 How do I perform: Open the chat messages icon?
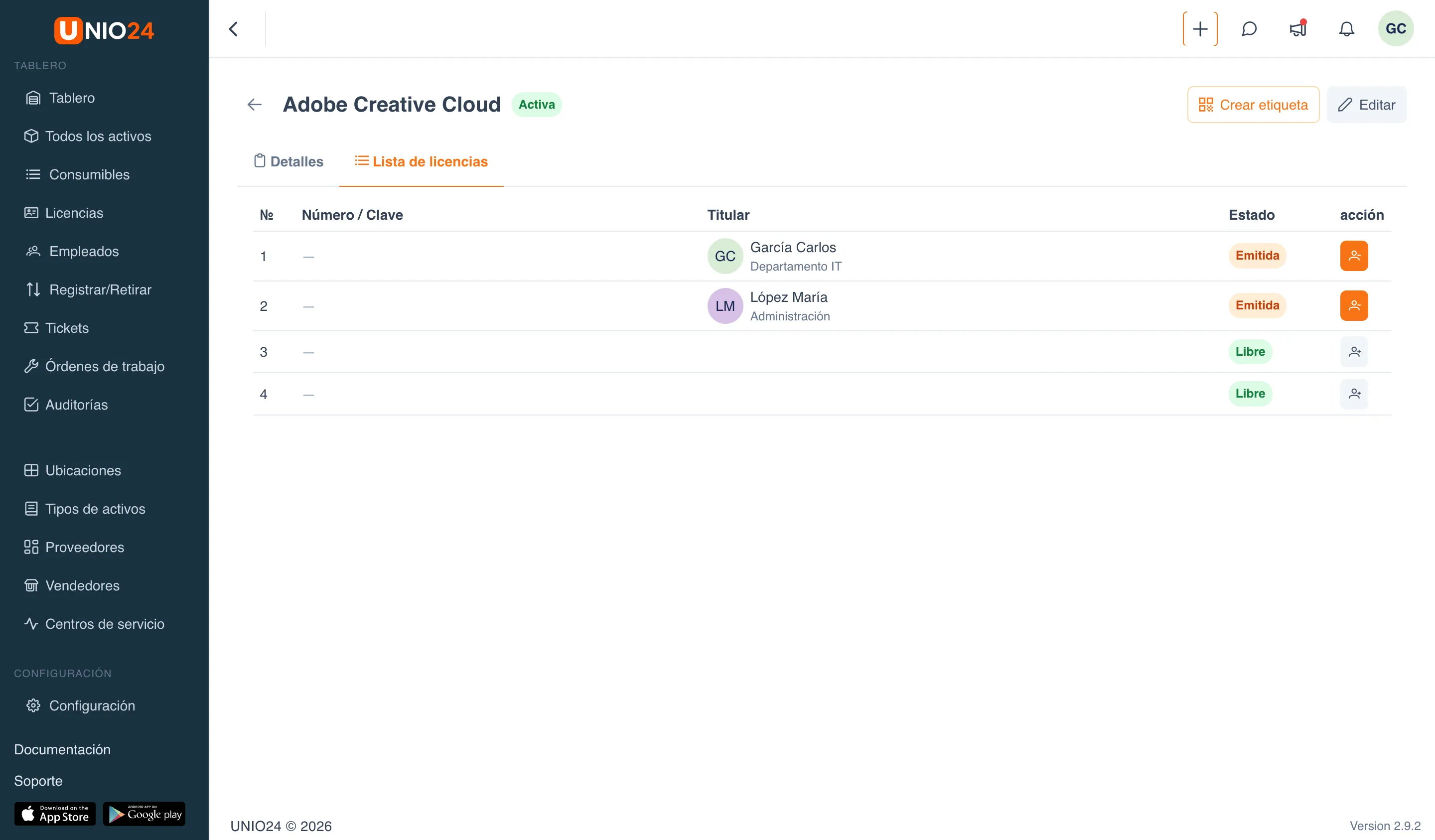pos(1249,29)
